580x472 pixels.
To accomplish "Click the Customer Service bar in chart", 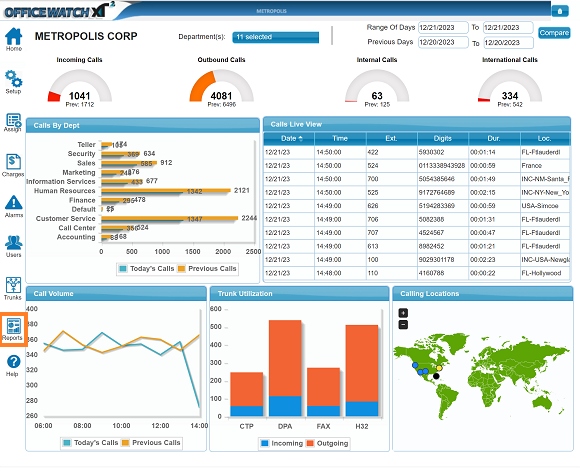I will [169, 218].
